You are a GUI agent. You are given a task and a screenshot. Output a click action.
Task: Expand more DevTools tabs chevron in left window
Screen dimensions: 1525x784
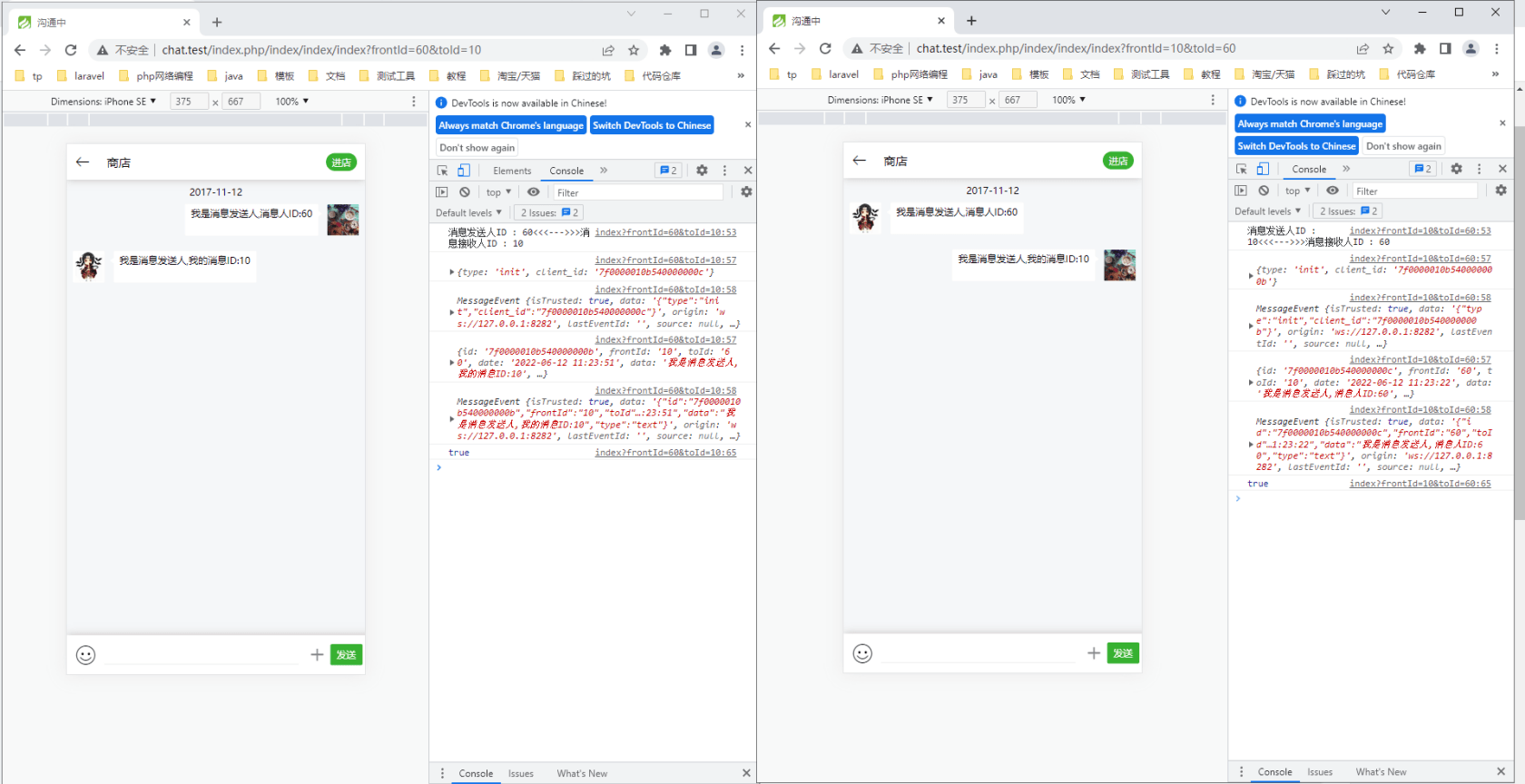604,171
